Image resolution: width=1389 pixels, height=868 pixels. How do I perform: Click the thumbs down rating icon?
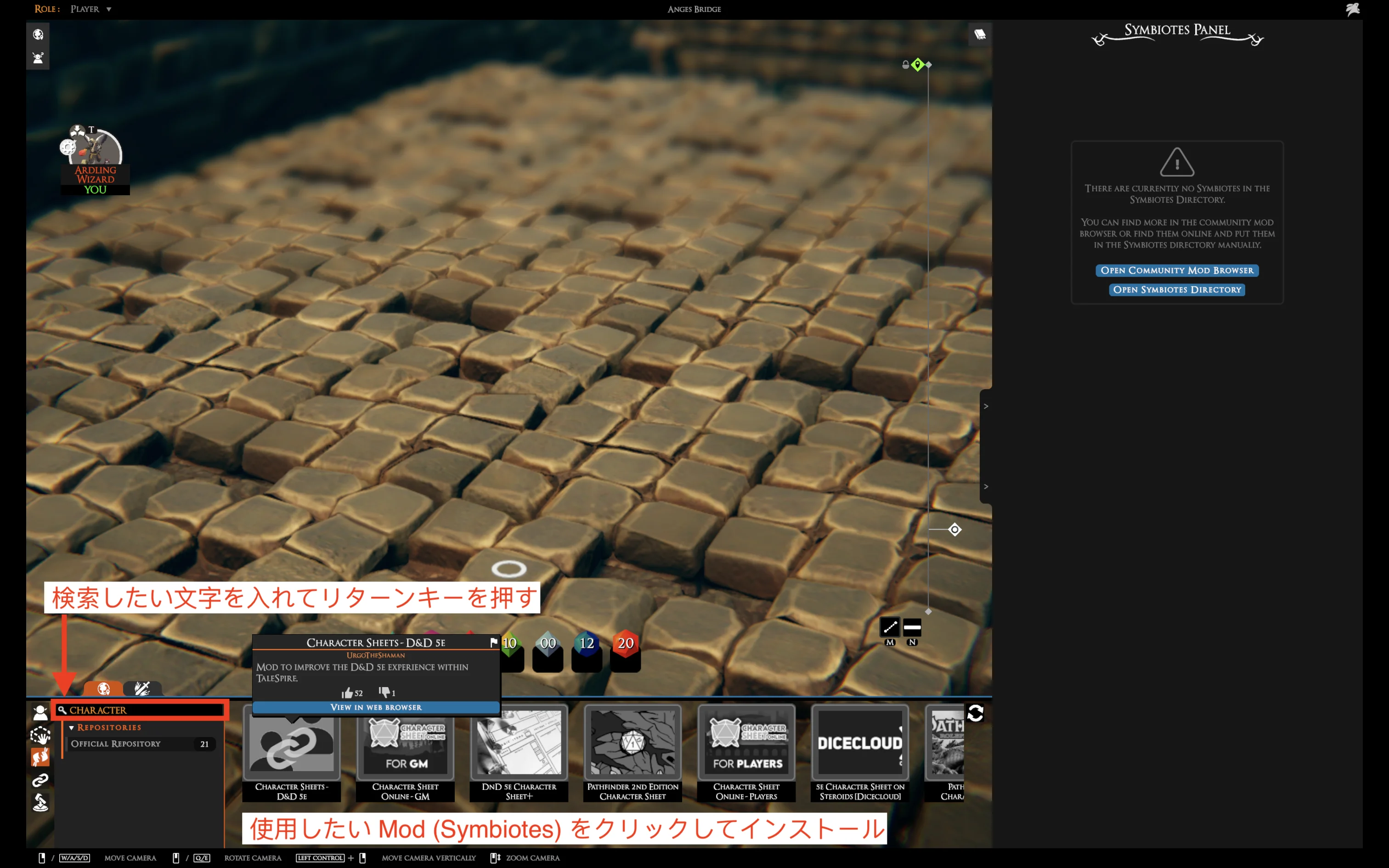(x=384, y=693)
